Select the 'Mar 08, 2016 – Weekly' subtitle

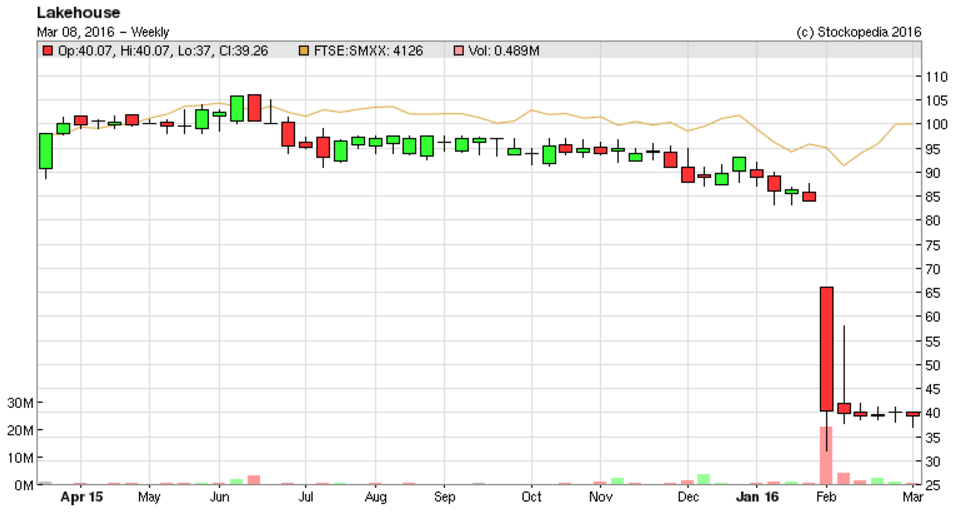click(103, 32)
